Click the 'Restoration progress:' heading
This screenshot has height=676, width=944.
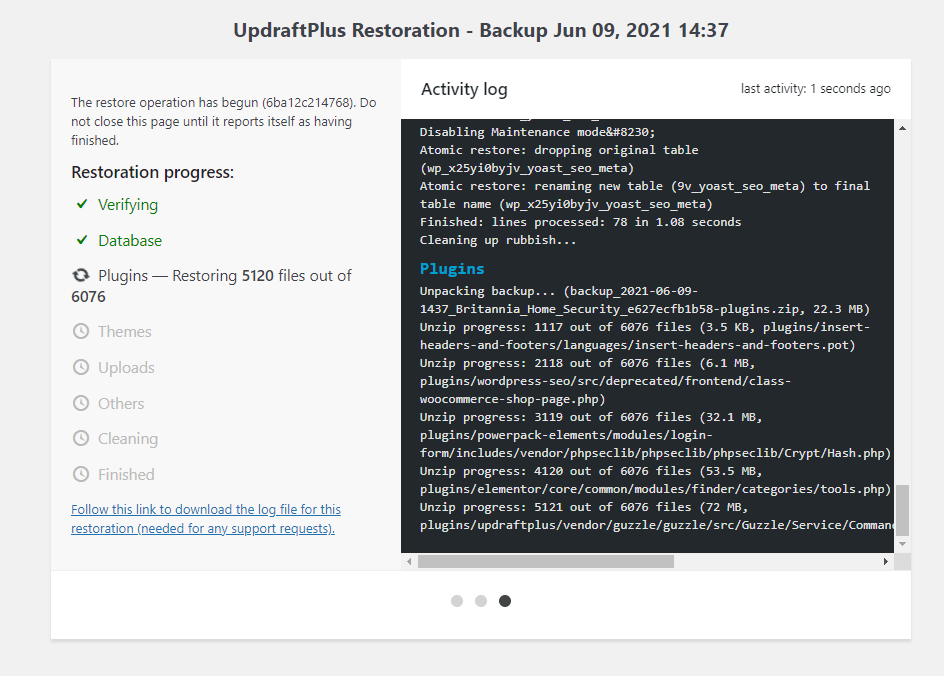coord(152,172)
